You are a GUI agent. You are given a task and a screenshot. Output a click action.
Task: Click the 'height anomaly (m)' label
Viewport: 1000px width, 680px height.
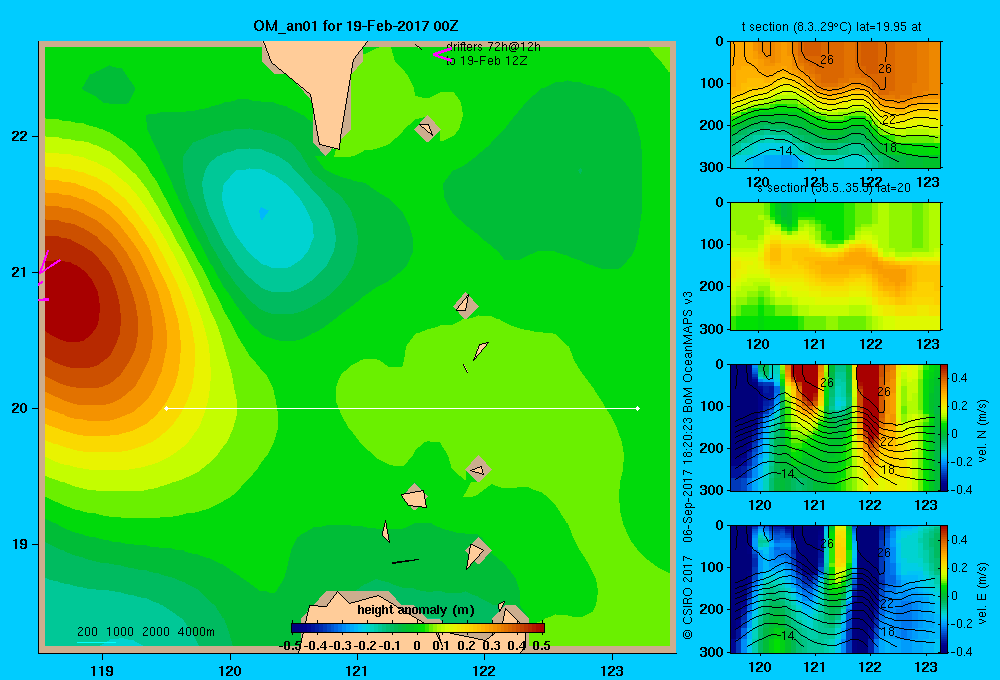(416, 610)
